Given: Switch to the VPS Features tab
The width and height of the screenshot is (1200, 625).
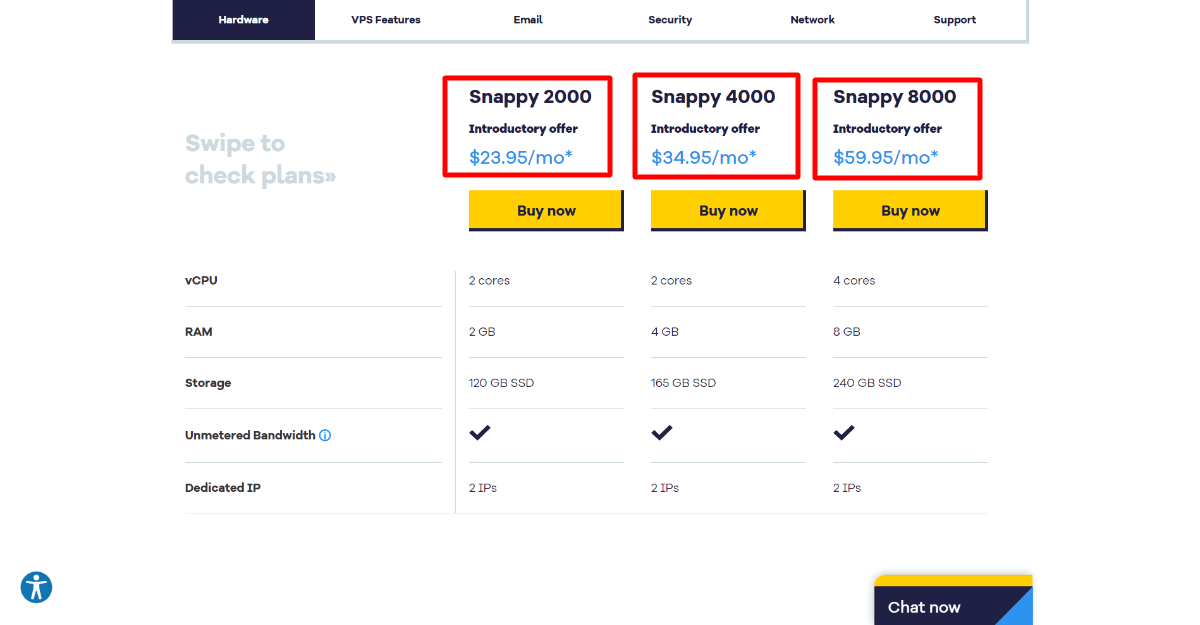Looking at the screenshot, I should click(386, 19).
